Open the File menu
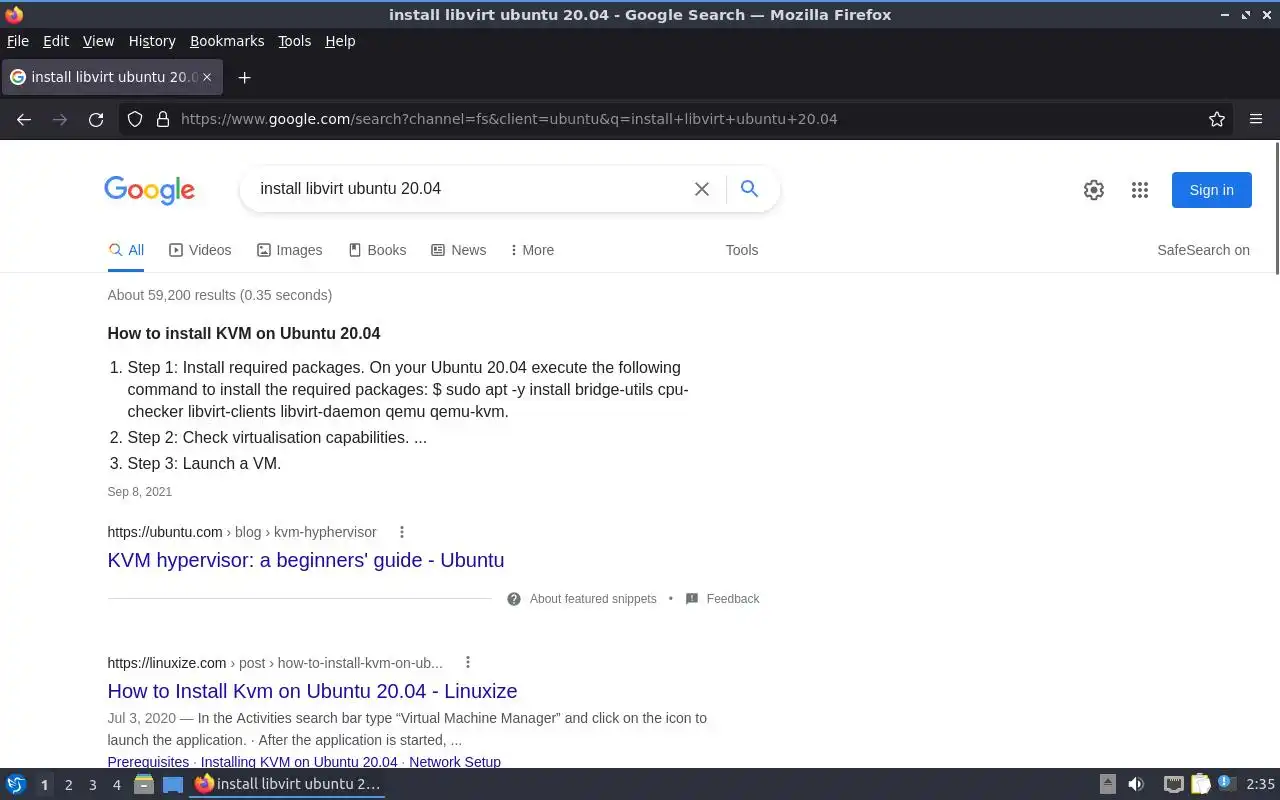Screen dimensions: 1280x800 (x=18, y=41)
